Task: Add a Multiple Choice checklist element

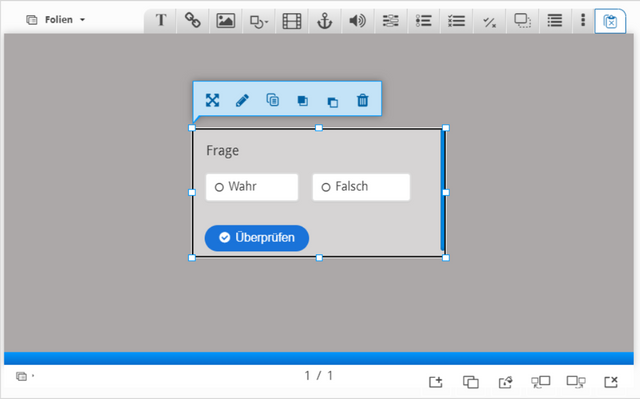Action: (456, 20)
